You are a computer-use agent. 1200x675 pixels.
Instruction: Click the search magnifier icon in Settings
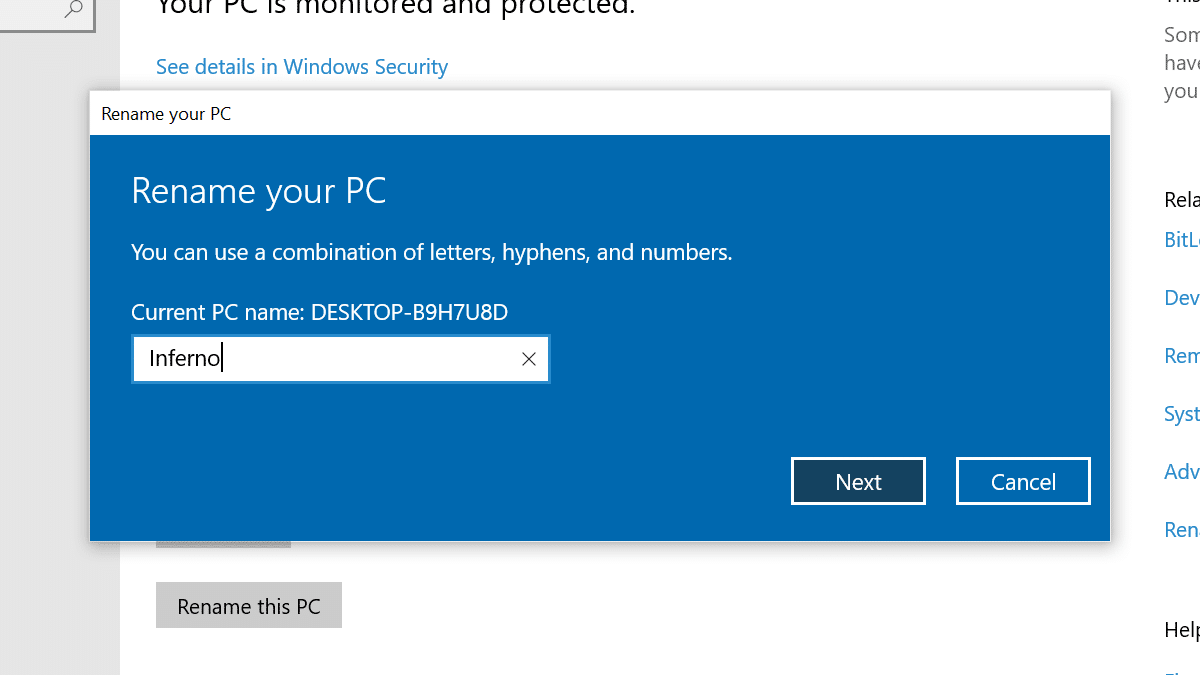pyautogui.click(x=73, y=9)
